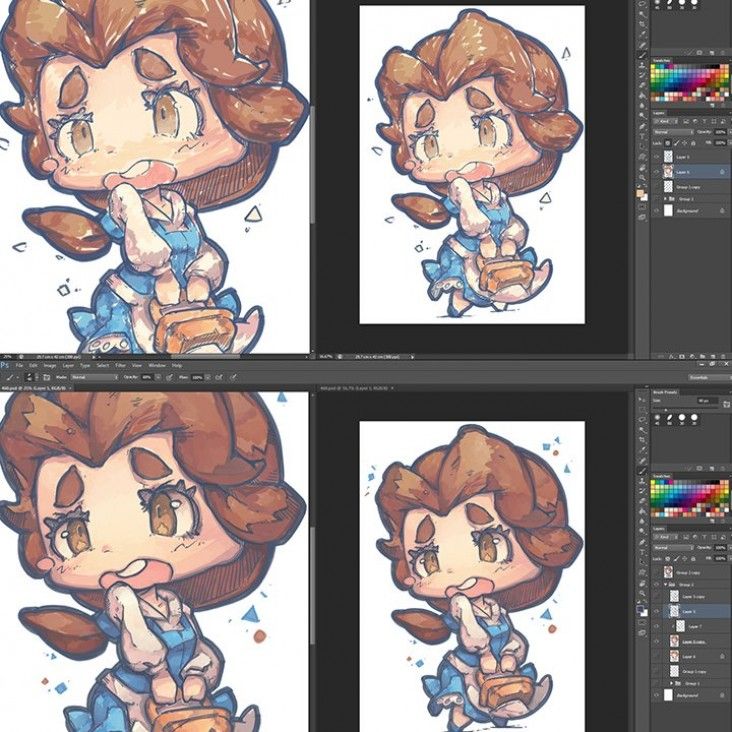Collapse Group 2 in lower Layers panel

(x=666, y=585)
